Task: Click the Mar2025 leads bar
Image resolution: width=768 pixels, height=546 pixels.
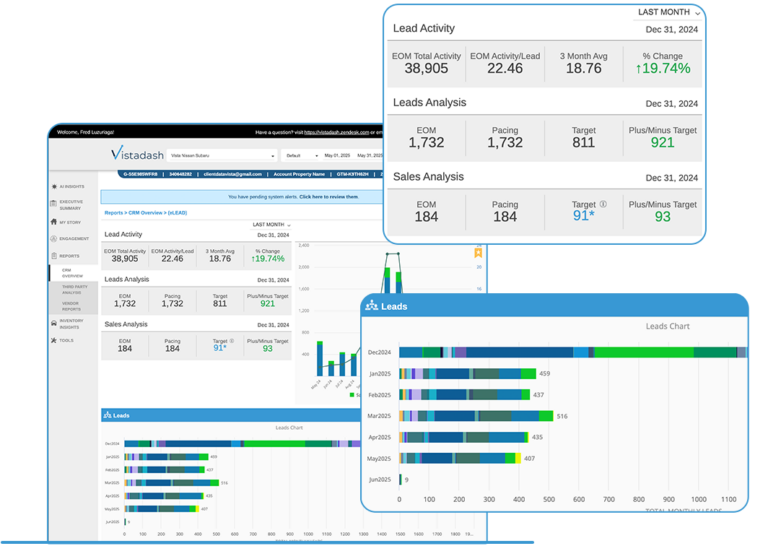Action: (476, 416)
